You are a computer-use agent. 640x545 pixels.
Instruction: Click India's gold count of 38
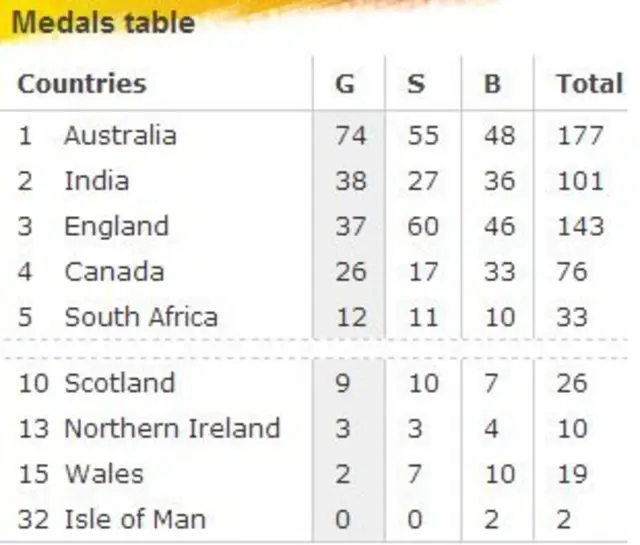pos(351,181)
